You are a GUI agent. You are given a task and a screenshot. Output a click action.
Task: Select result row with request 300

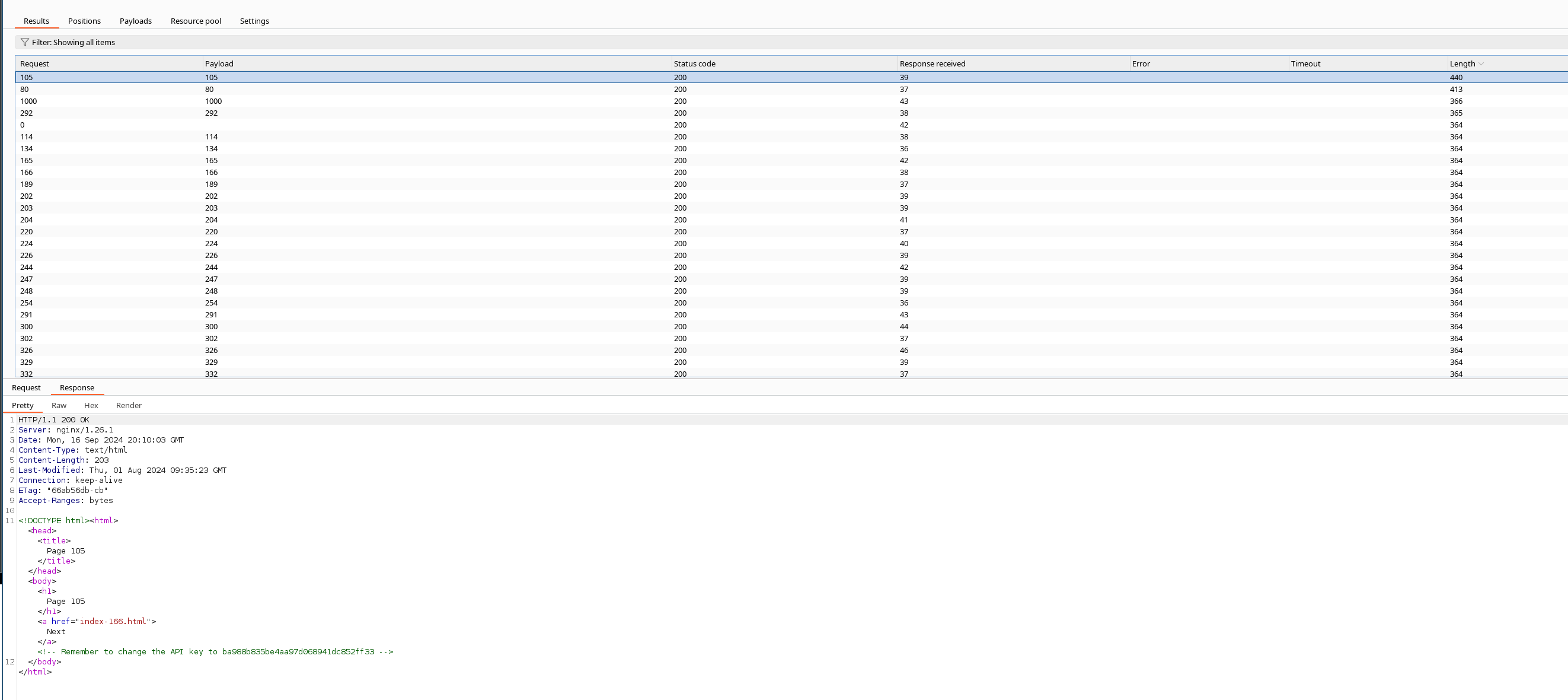point(791,326)
